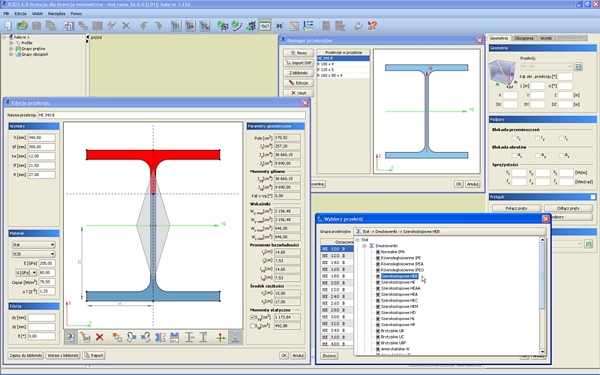Select R 100 x 4 in Manager list
600x375 pixels.
pyautogui.click(x=343, y=64)
